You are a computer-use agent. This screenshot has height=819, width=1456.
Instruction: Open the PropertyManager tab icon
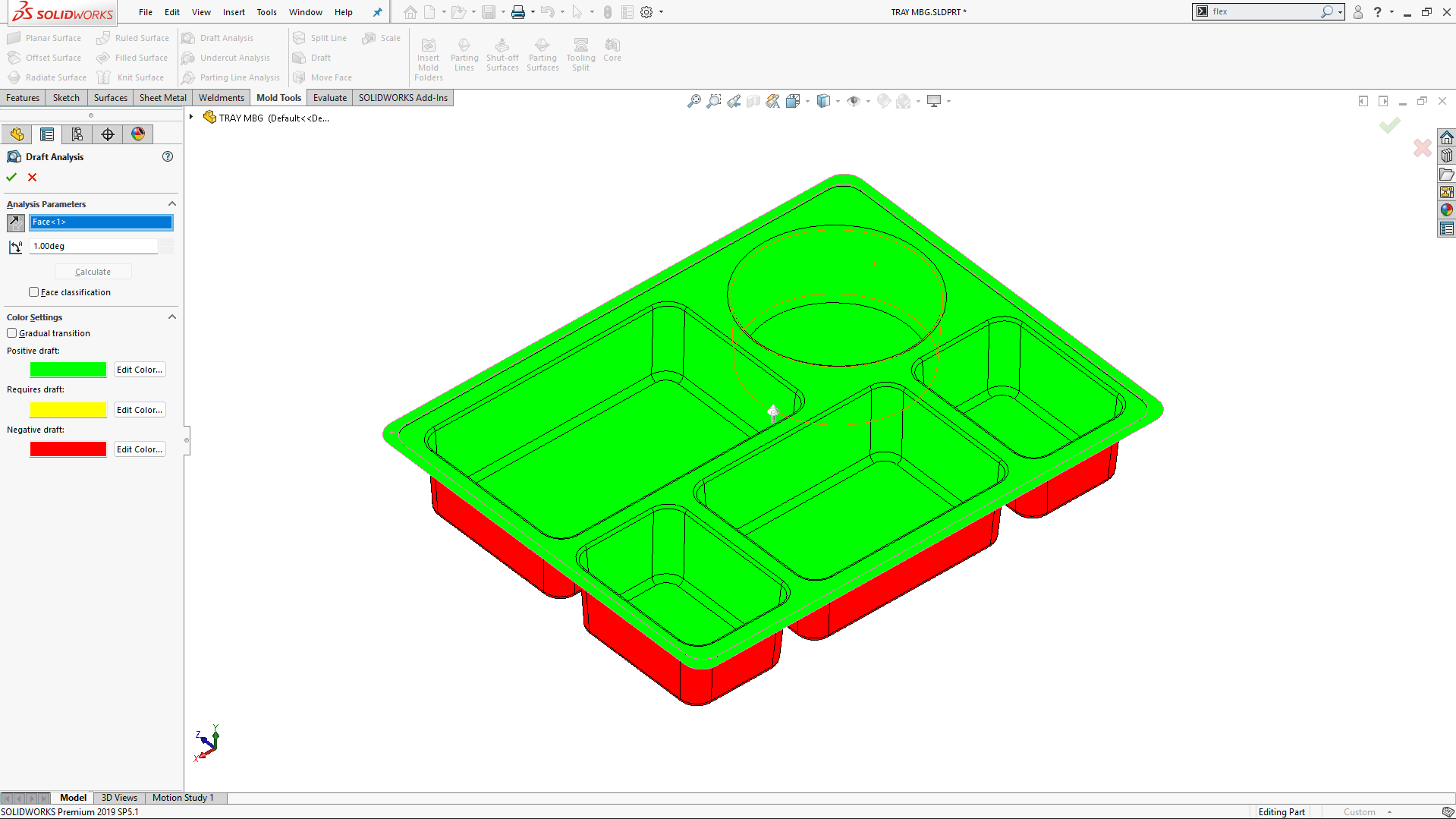pos(47,134)
